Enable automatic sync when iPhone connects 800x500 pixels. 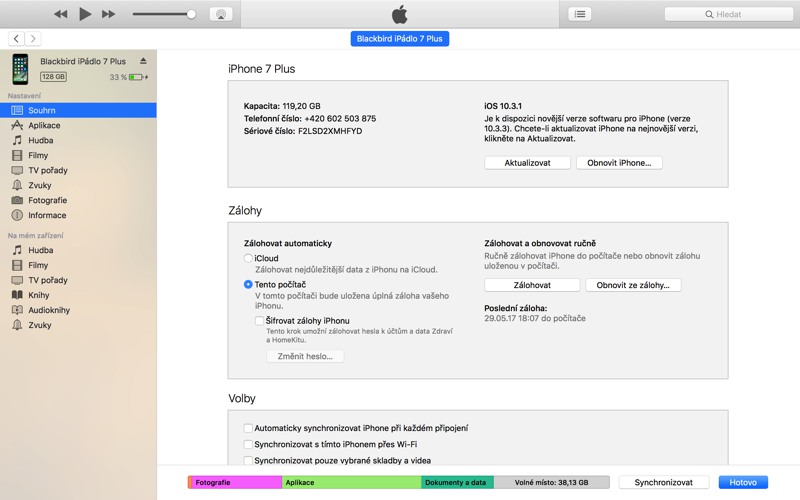(x=248, y=428)
